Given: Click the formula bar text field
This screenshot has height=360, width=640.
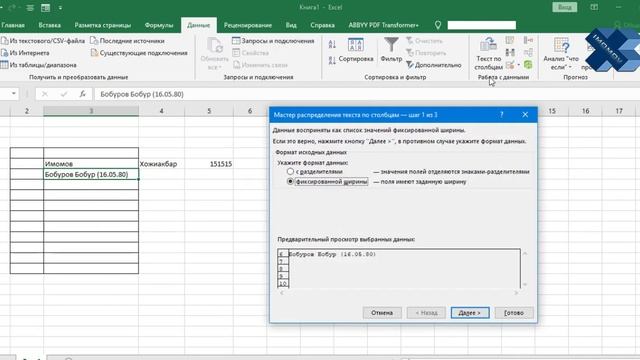Looking at the screenshot, I should [x=367, y=94].
